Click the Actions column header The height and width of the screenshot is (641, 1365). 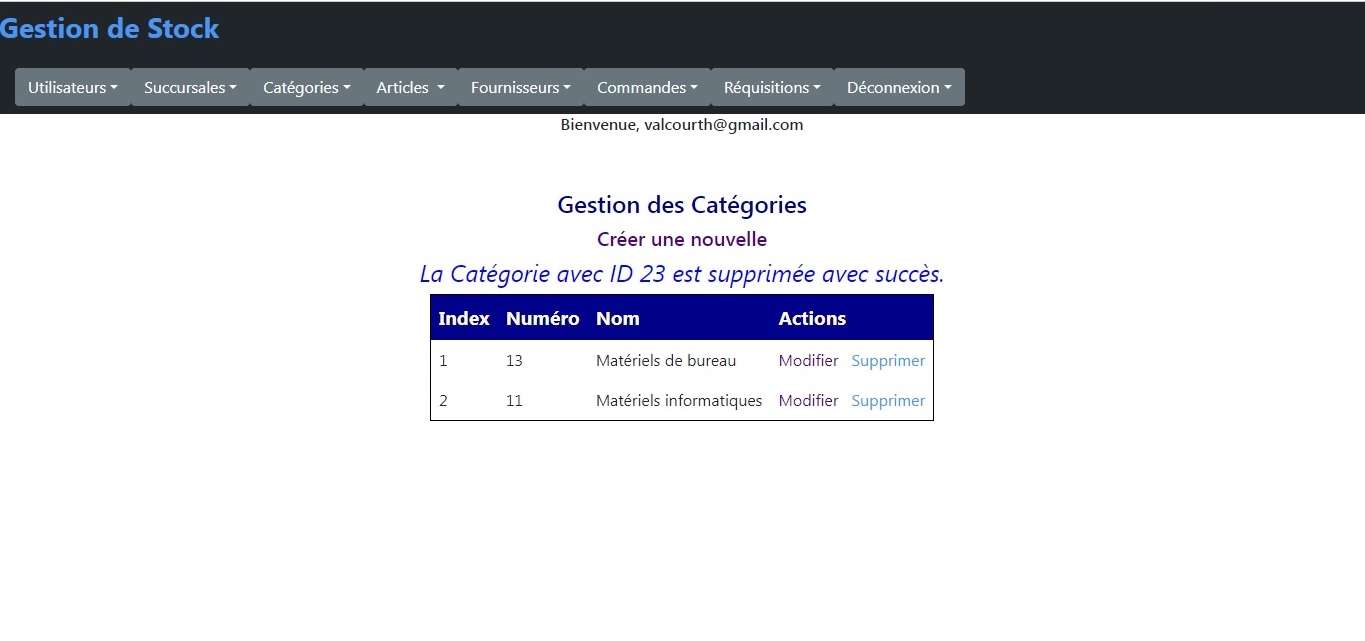pyautogui.click(x=812, y=319)
